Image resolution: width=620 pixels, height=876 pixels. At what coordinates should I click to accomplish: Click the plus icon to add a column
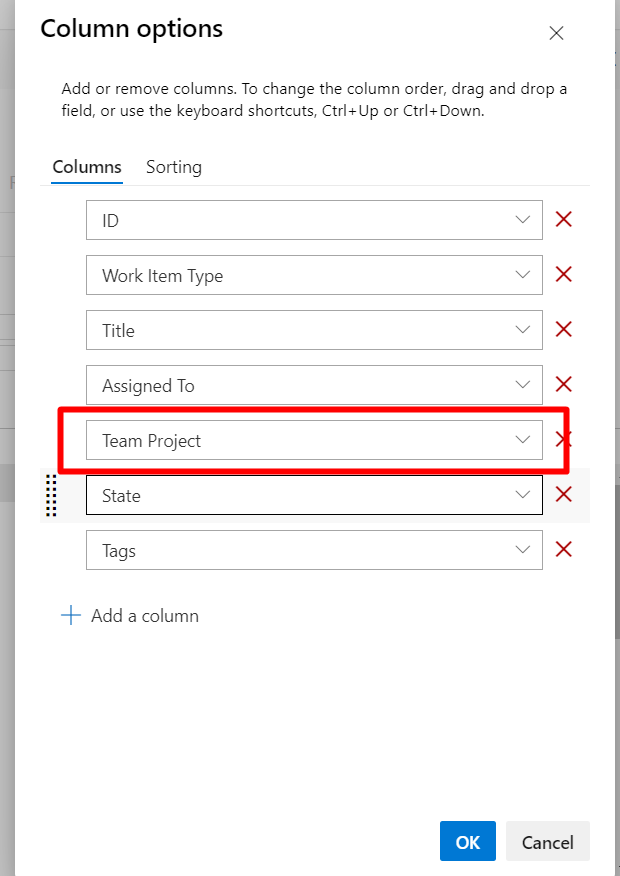click(70, 615)
